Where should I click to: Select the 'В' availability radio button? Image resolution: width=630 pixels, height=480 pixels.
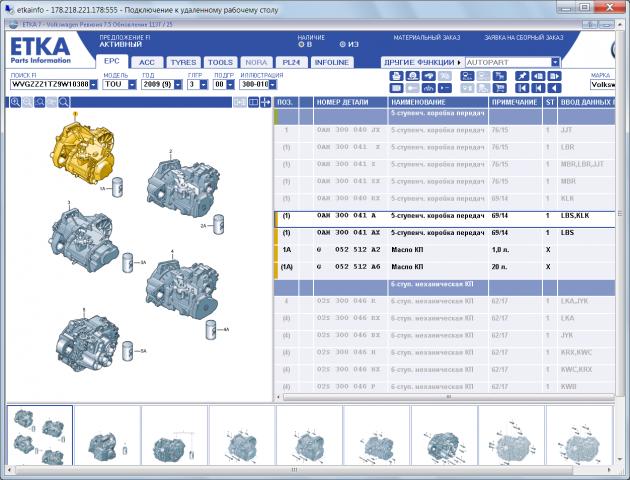pos(301,45)
